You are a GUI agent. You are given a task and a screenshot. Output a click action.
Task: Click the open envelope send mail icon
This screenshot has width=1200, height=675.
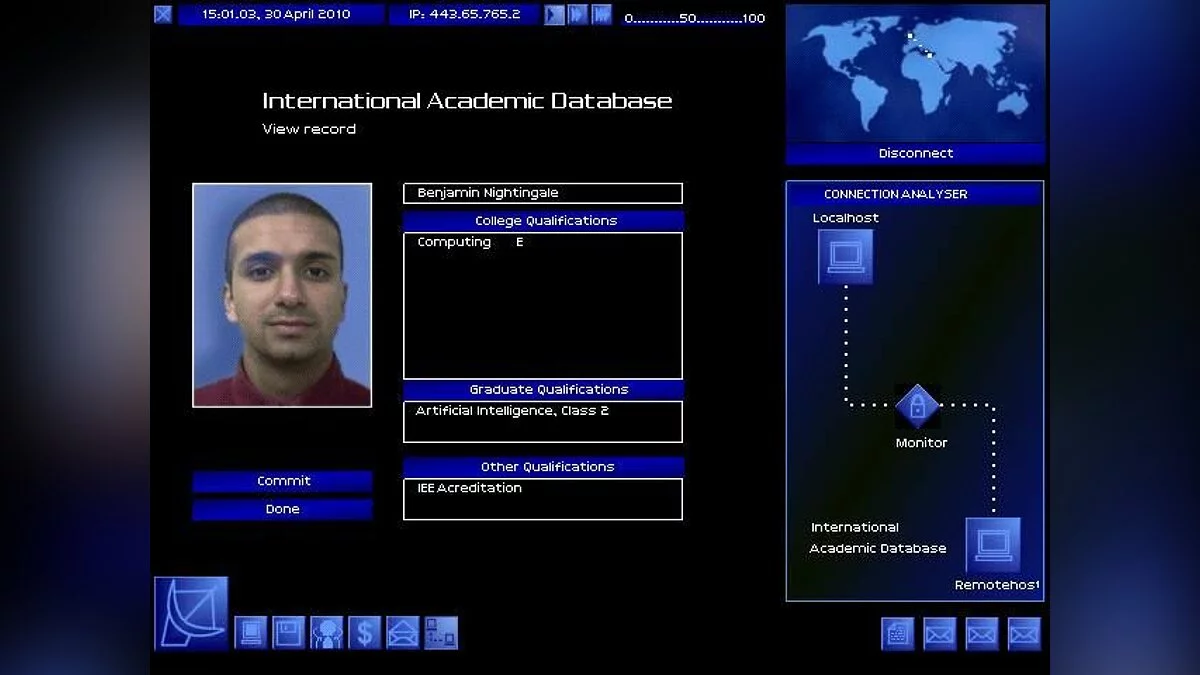[403, 633]
